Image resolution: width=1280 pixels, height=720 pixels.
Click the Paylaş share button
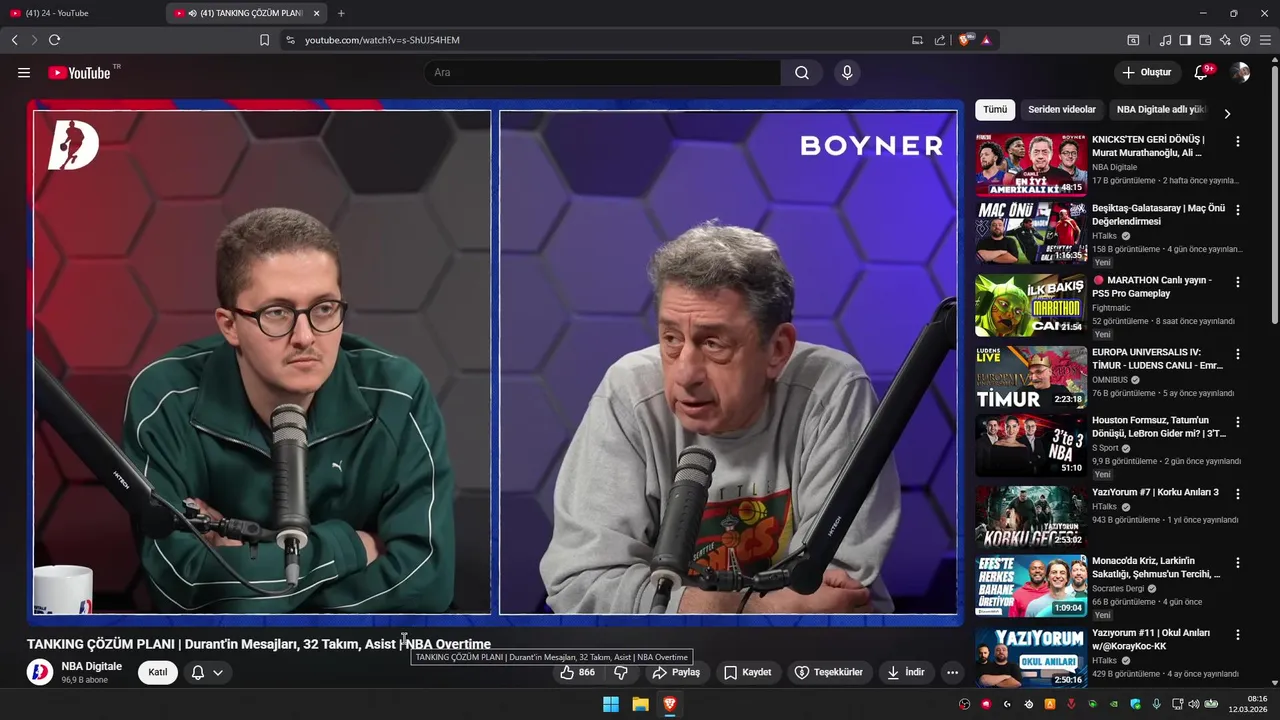pos(676,672)
